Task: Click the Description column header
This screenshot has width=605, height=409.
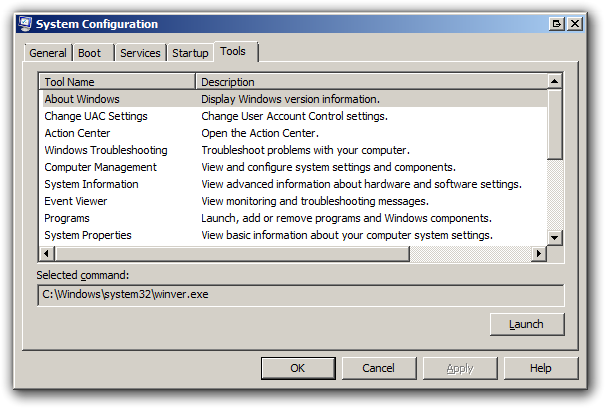Action: point(372,82)
